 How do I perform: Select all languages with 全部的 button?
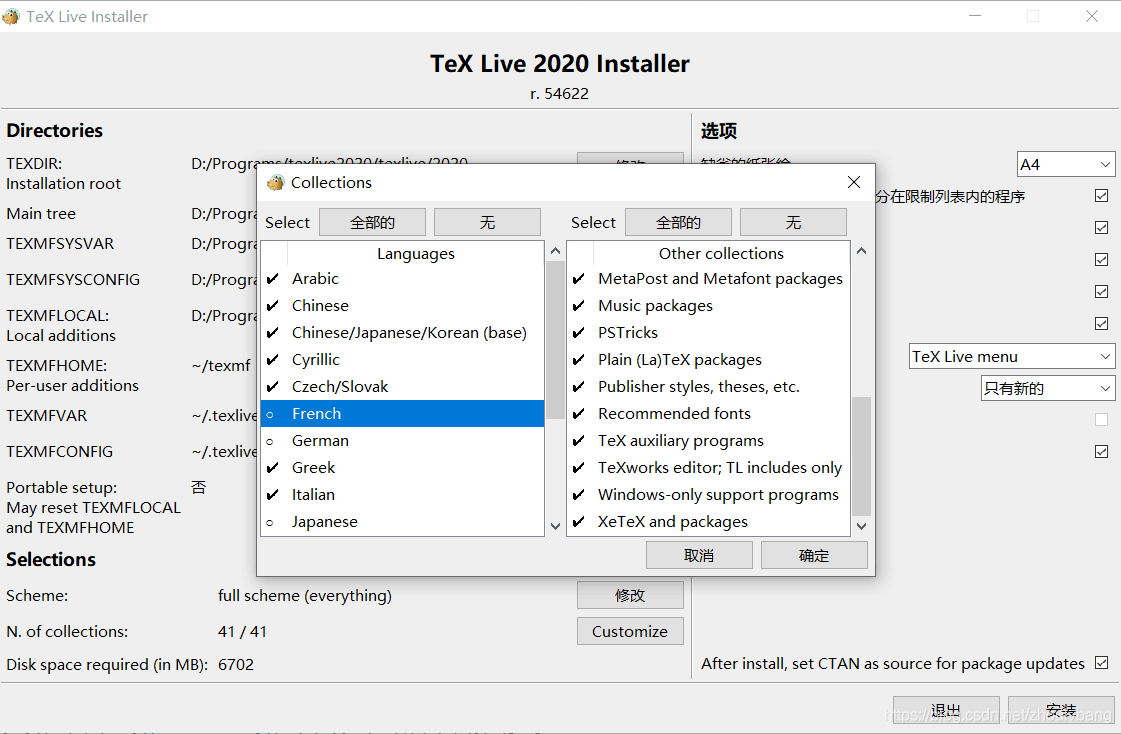372,222
